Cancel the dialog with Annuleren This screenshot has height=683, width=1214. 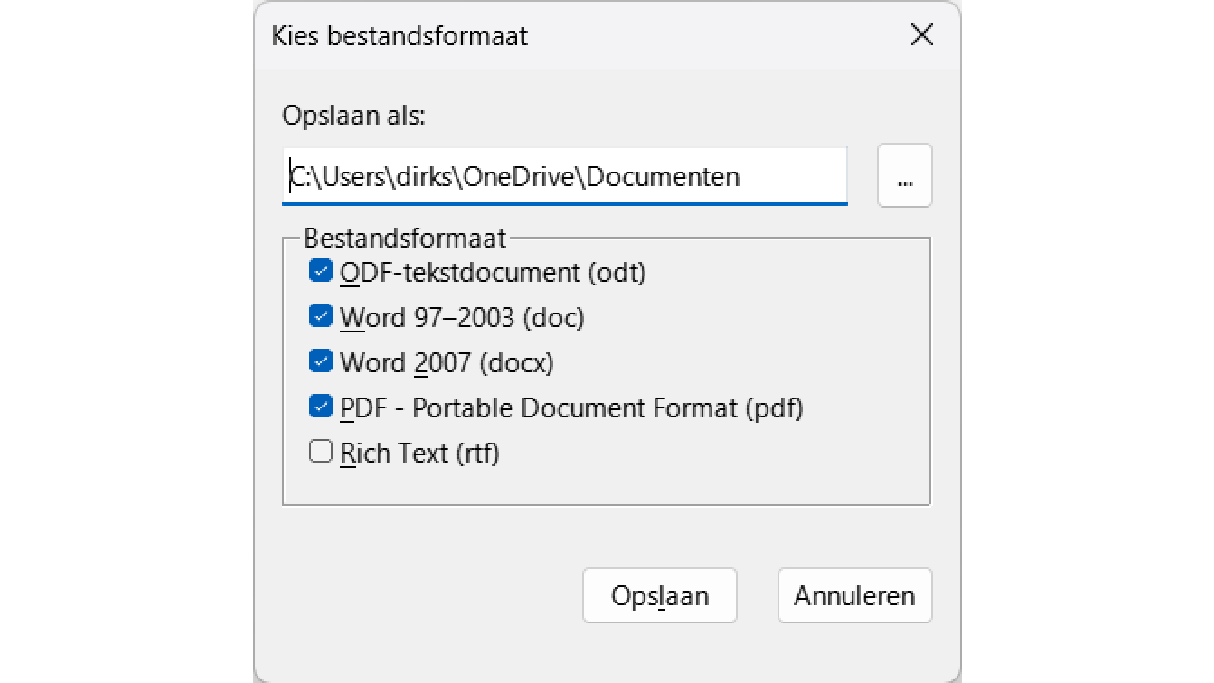pos(854,595)
